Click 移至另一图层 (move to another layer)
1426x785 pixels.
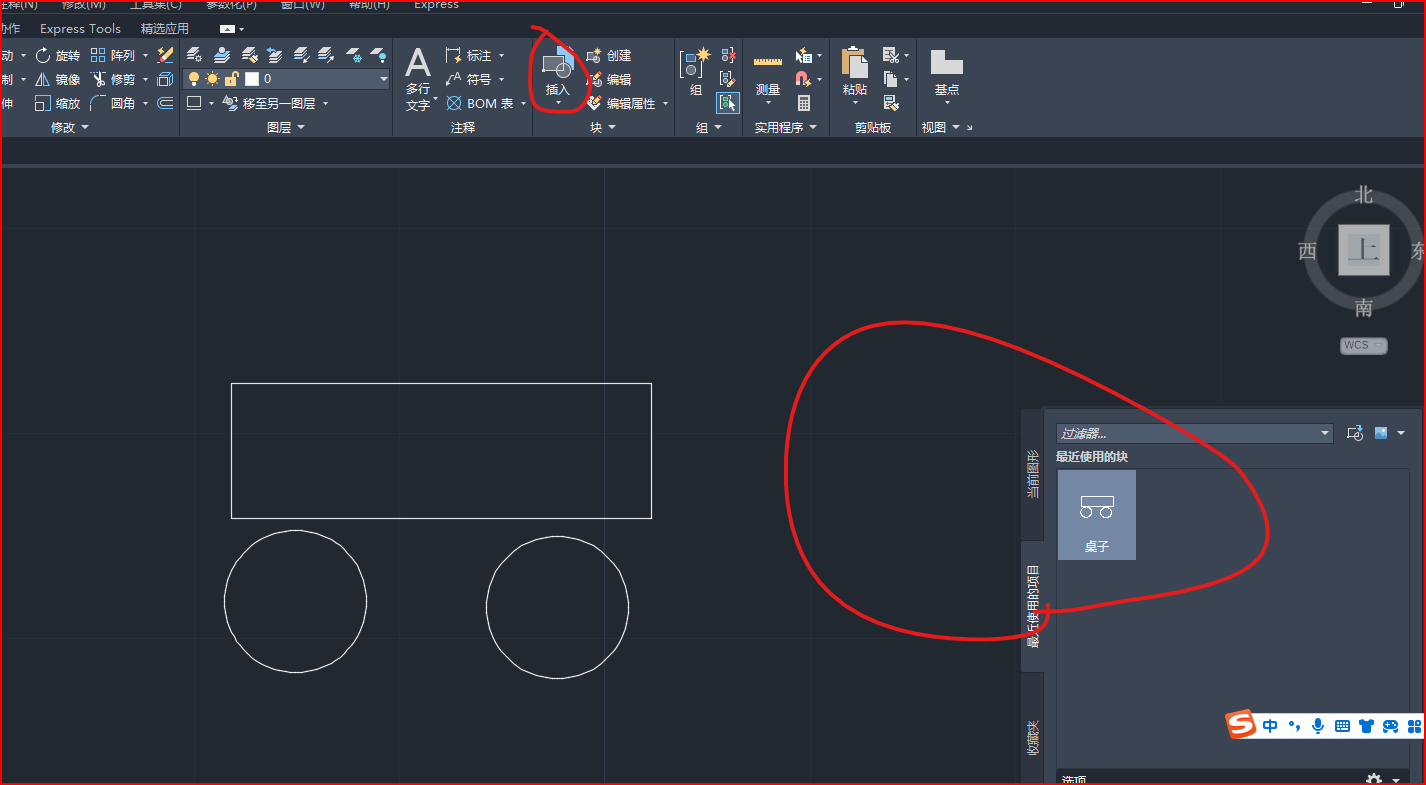[x=269, y=103]
